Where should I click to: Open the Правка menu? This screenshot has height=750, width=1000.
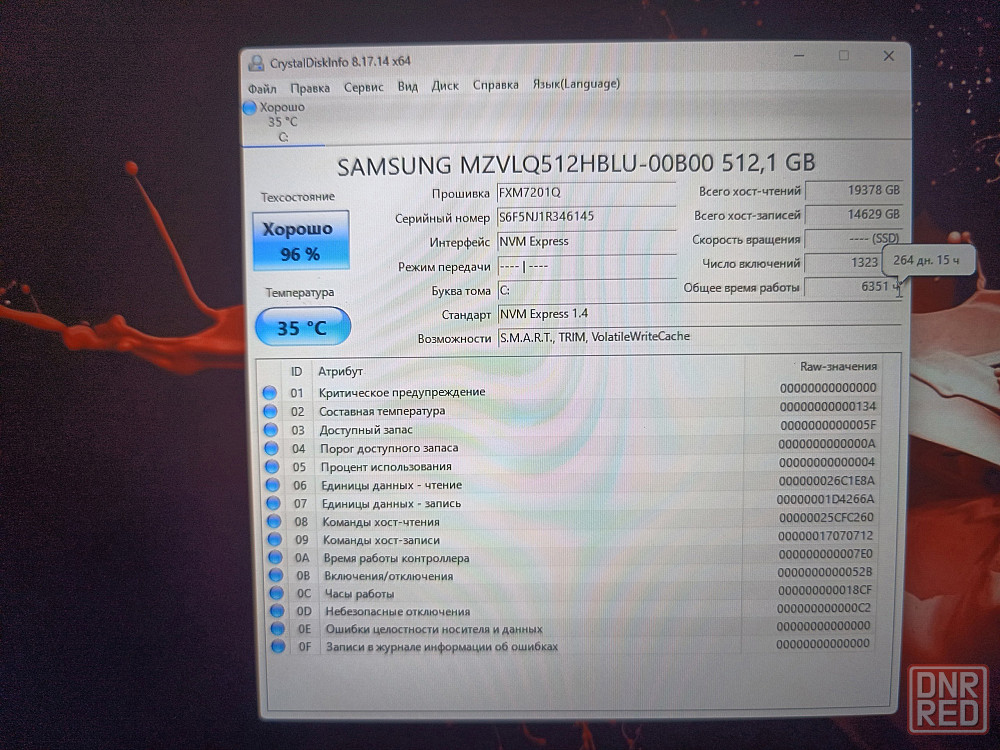[x=310, y=87]
